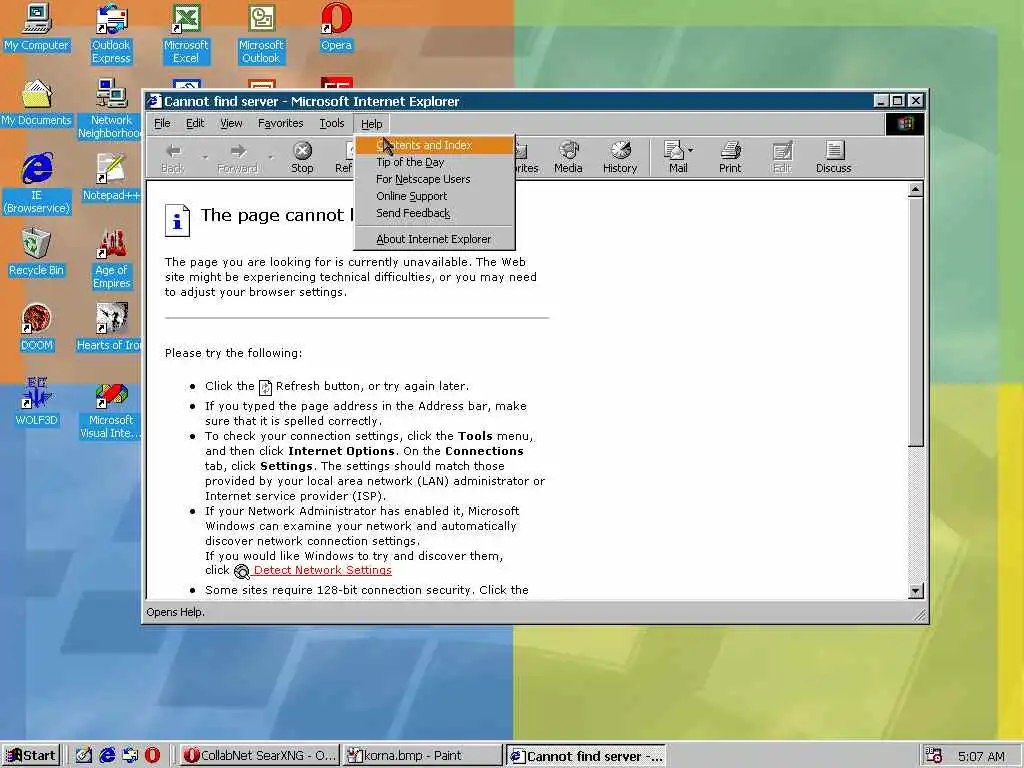This screenshot has width=1024, height=768.
Task: Click the system tray scheduler icon
Action: 934,756
